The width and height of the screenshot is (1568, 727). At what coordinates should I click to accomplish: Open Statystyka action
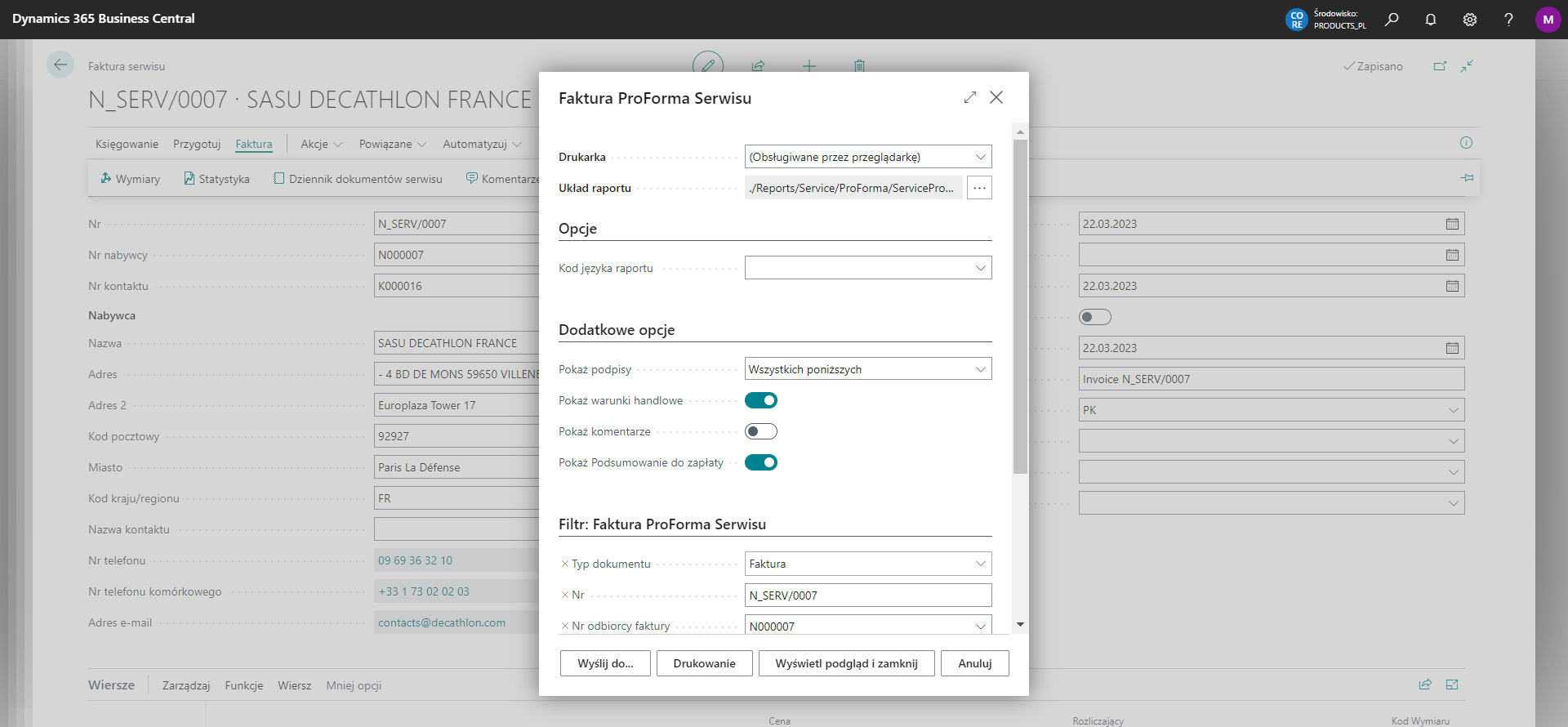[x=216, y=179]
